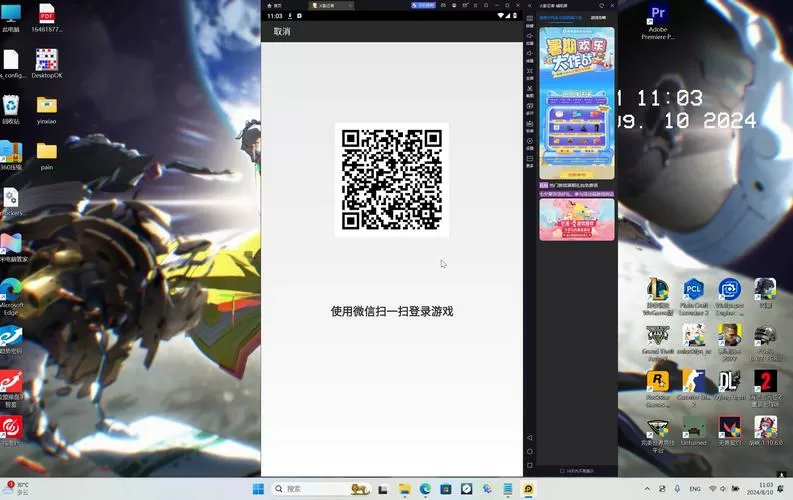Click the install APK sidebar icon

coord(530,126)
